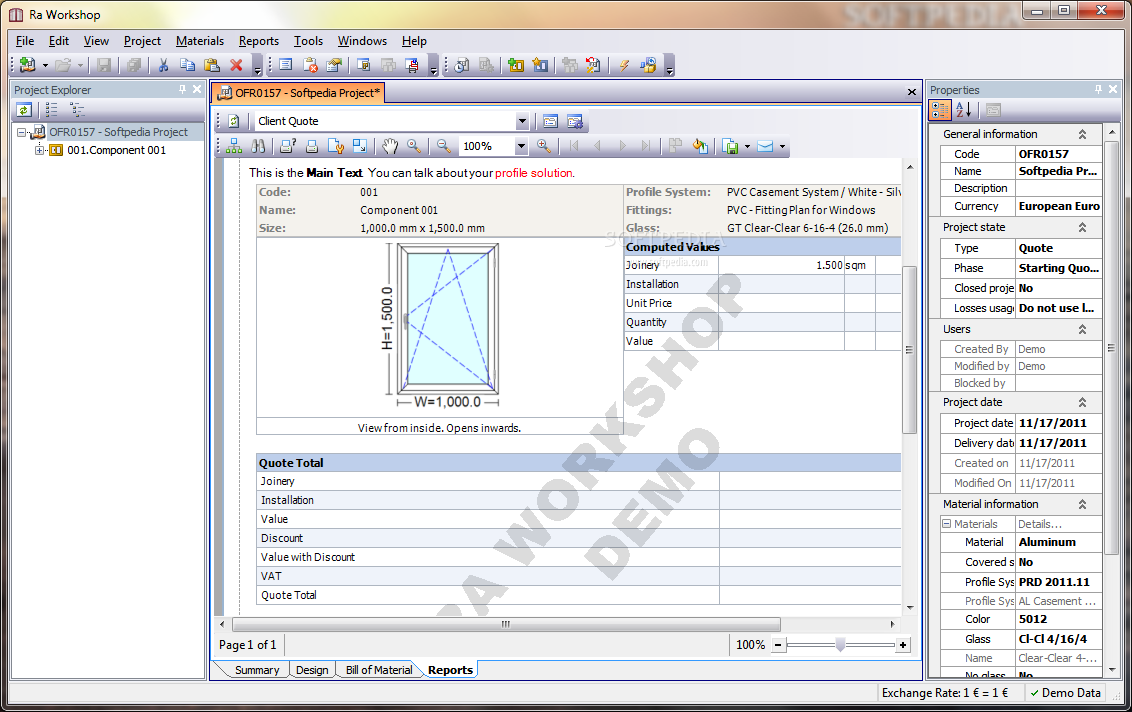Open the Materials menu
The height and width of the screenshot is (712, 1132).
(x=200, y=41)
